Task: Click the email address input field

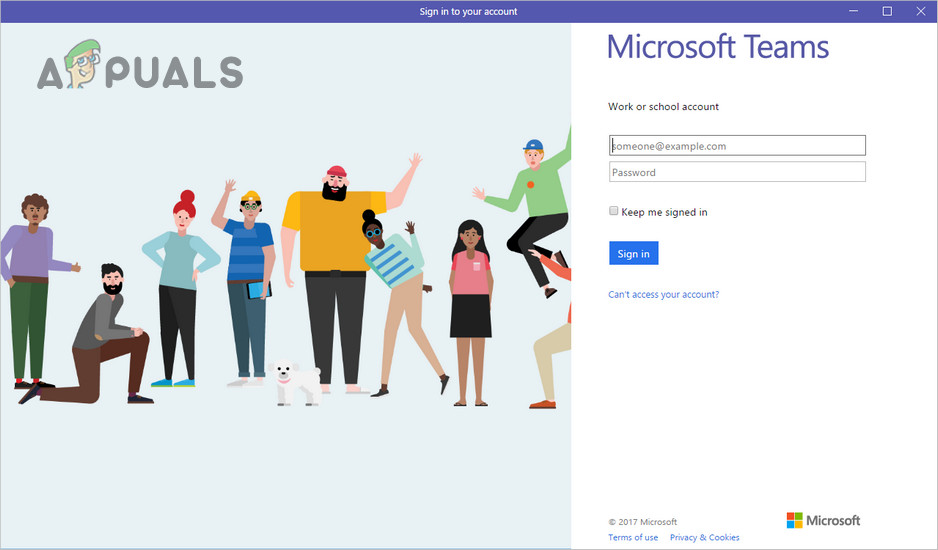Action: tap(737, 145)
